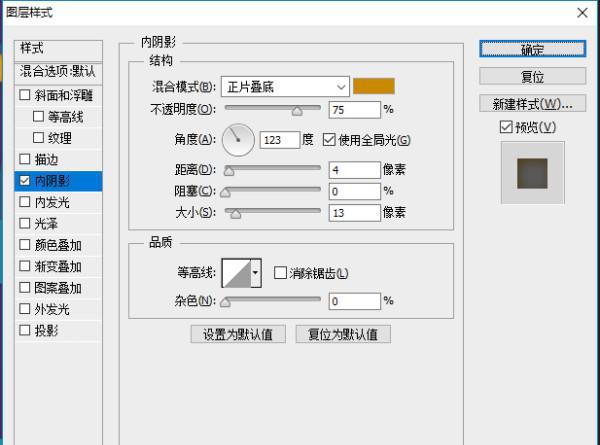Click the 不透明度 slider handle

[x=297, y=111]
